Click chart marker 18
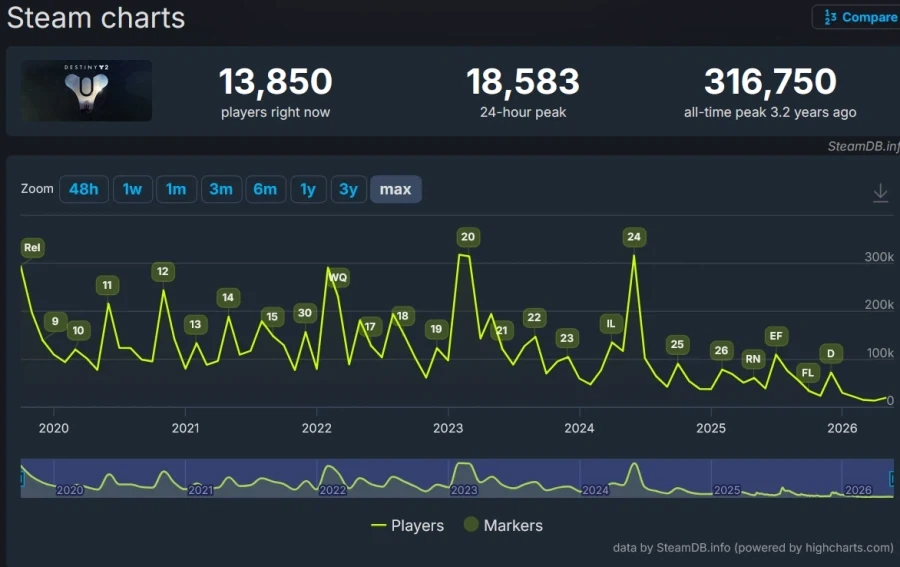This screenshot has width=900, height=567. [x=403, y=316]
